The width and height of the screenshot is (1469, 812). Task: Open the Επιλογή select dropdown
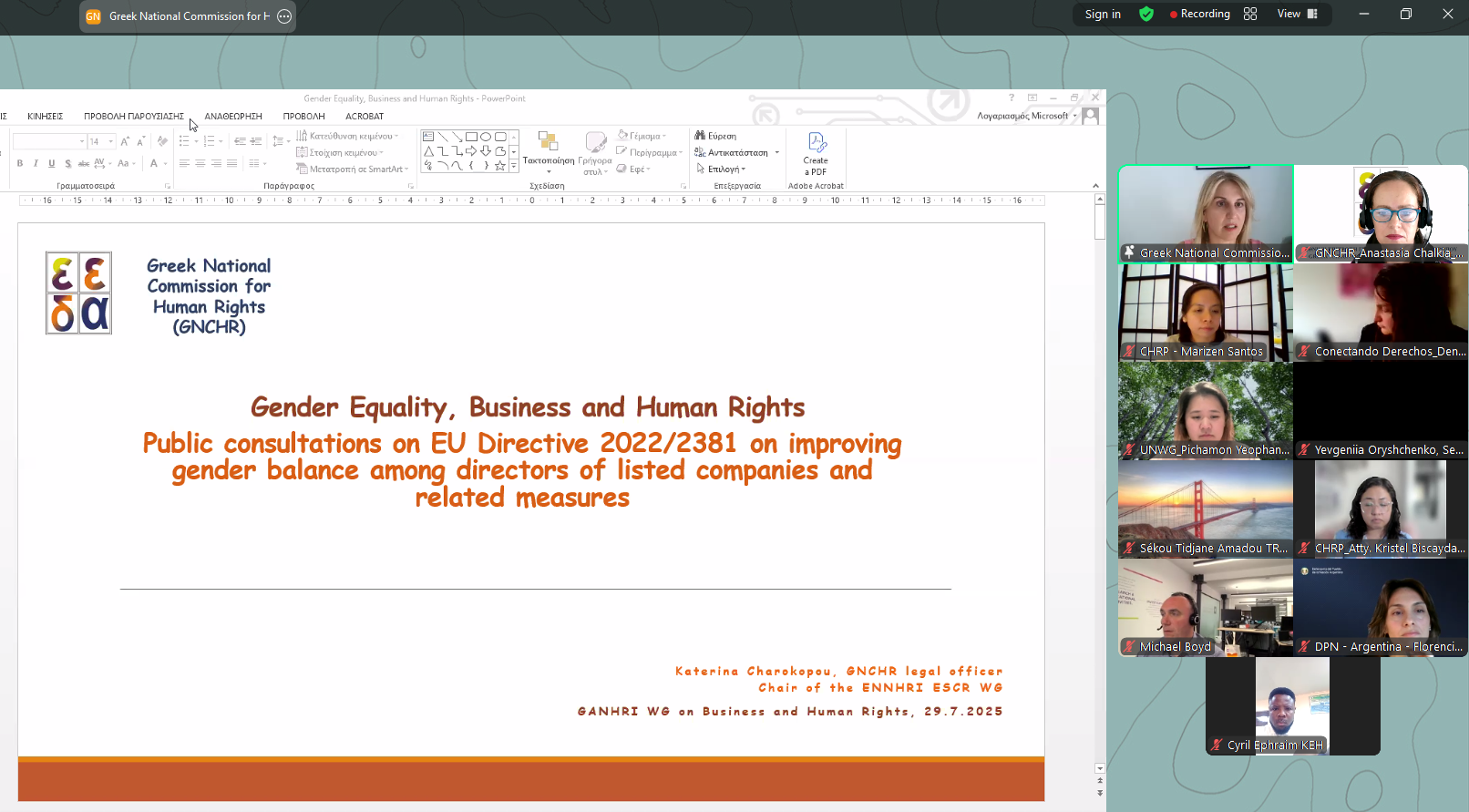tap(721, 169)
